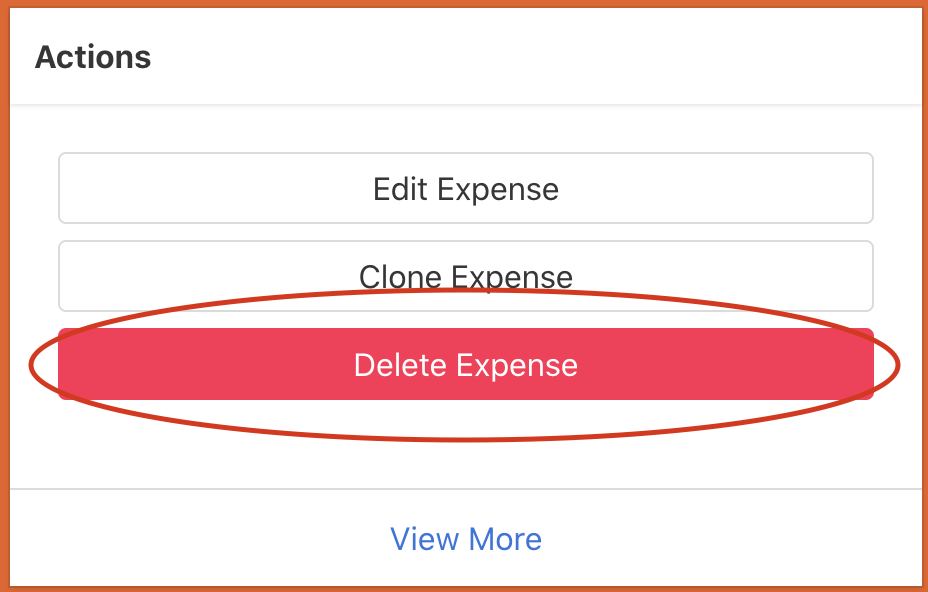Select the Actions title text

pos(93,57)
